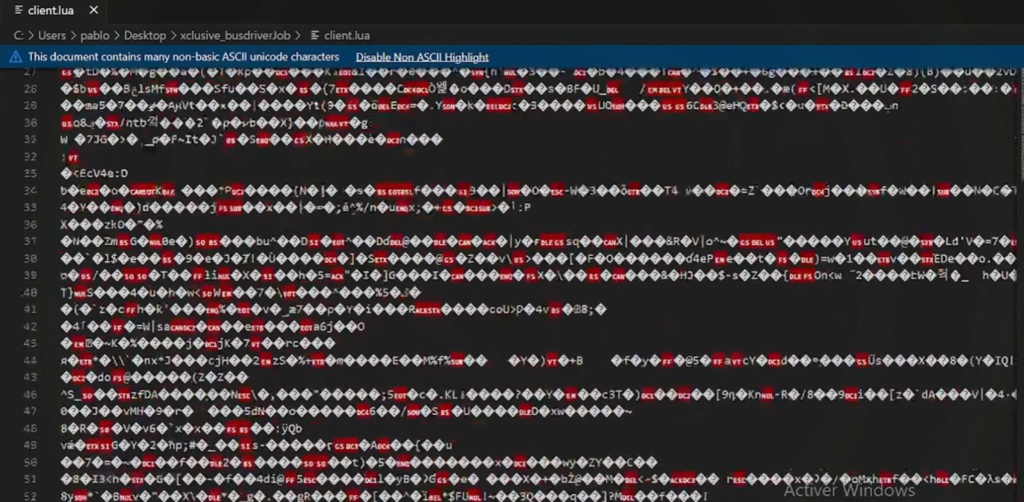Screen dimensions: 1024x502
Task: Open the Desktop breadcrumb folder
Action: [x=145, y=35]
